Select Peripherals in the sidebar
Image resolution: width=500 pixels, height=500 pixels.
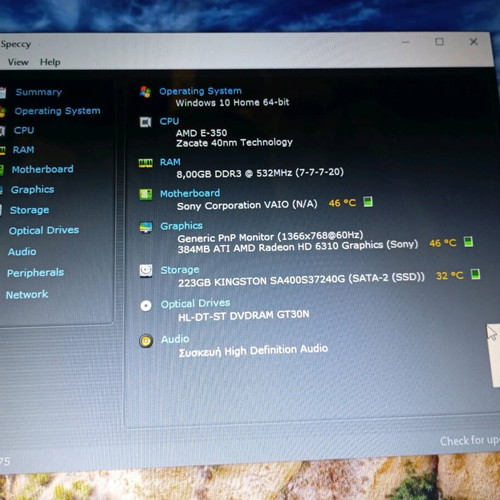pyautogui.click(x=35, y=273)
